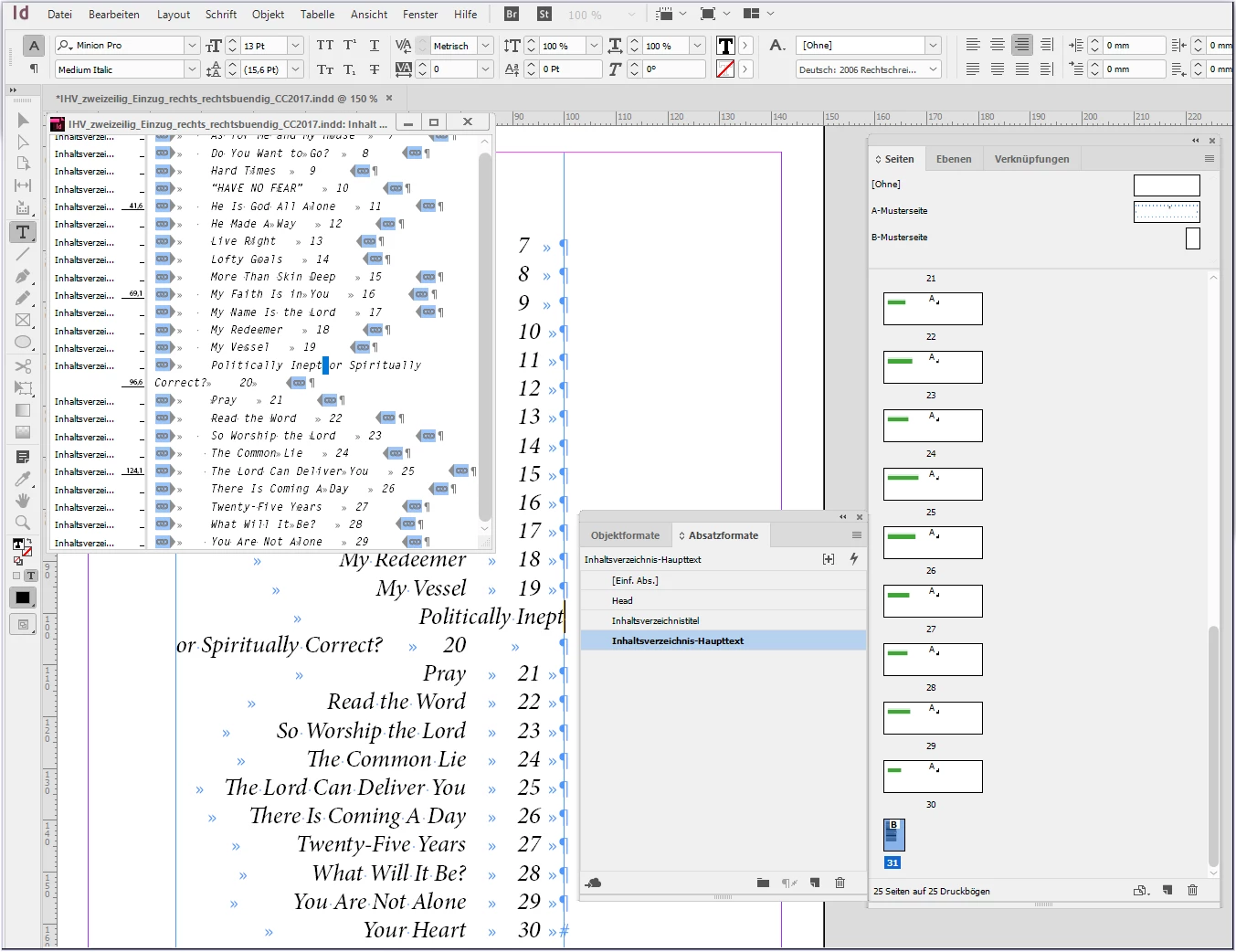Image resolution: width=1236 pixels, height=952 pixels.
Task: Create new paragraph style group folder
Action: click(763, 883)
